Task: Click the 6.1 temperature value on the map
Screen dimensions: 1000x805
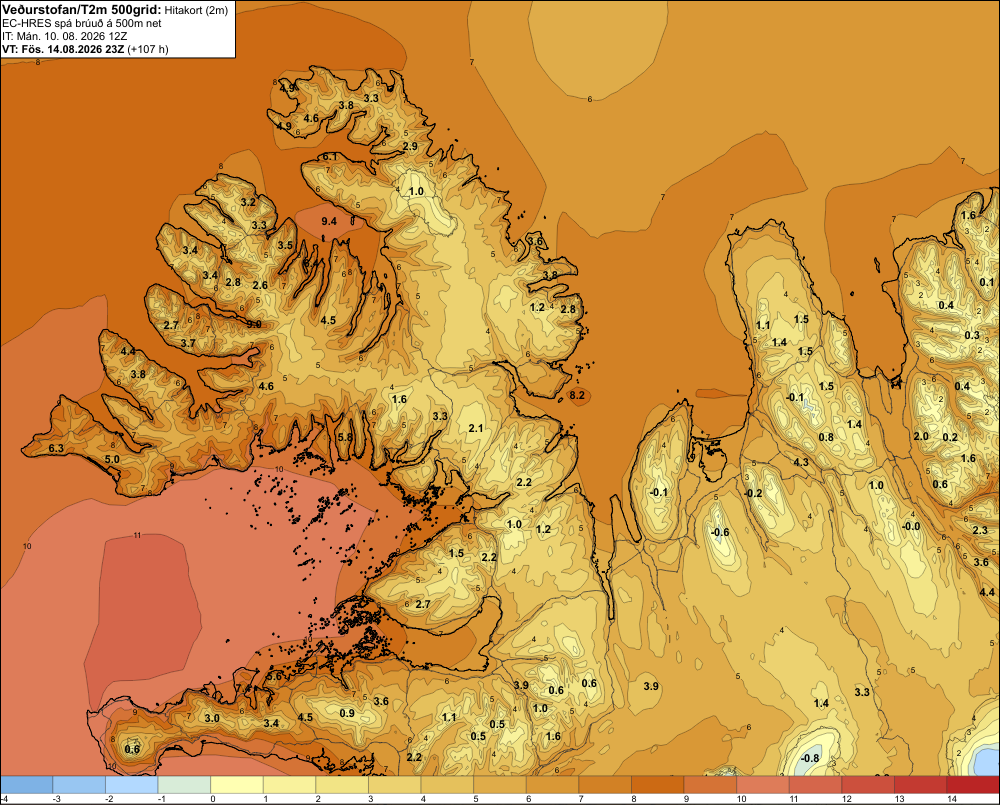Action: 330,156
